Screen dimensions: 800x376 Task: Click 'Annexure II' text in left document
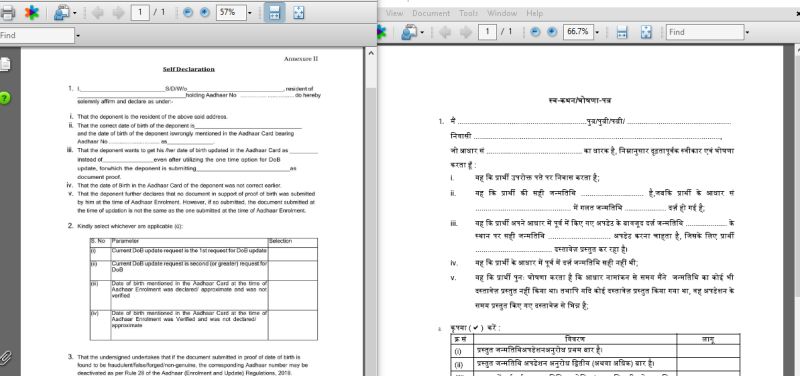tap(301, 59)
